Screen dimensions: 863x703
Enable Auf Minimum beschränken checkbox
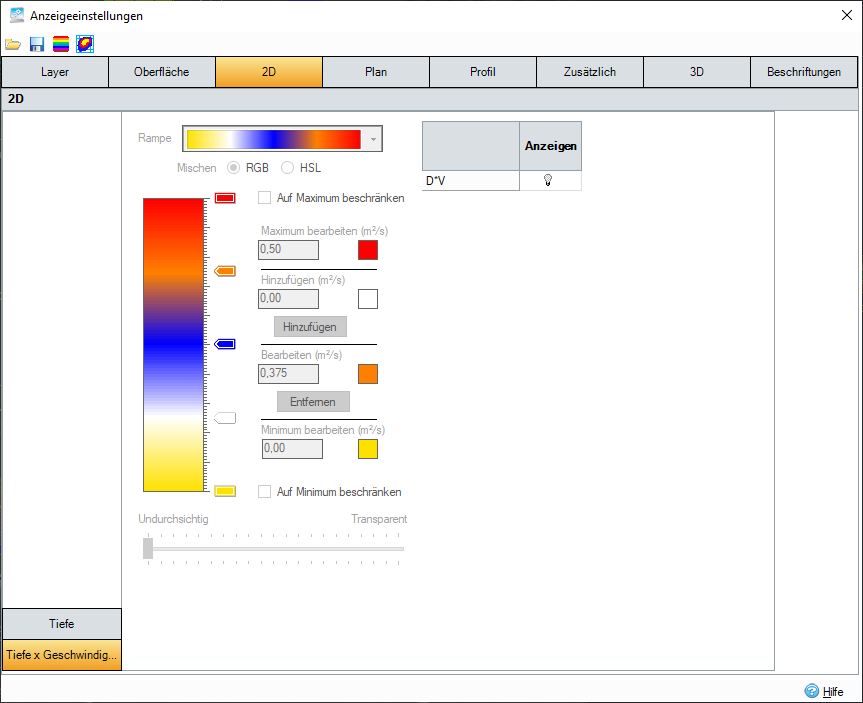(x=265, y=492)
